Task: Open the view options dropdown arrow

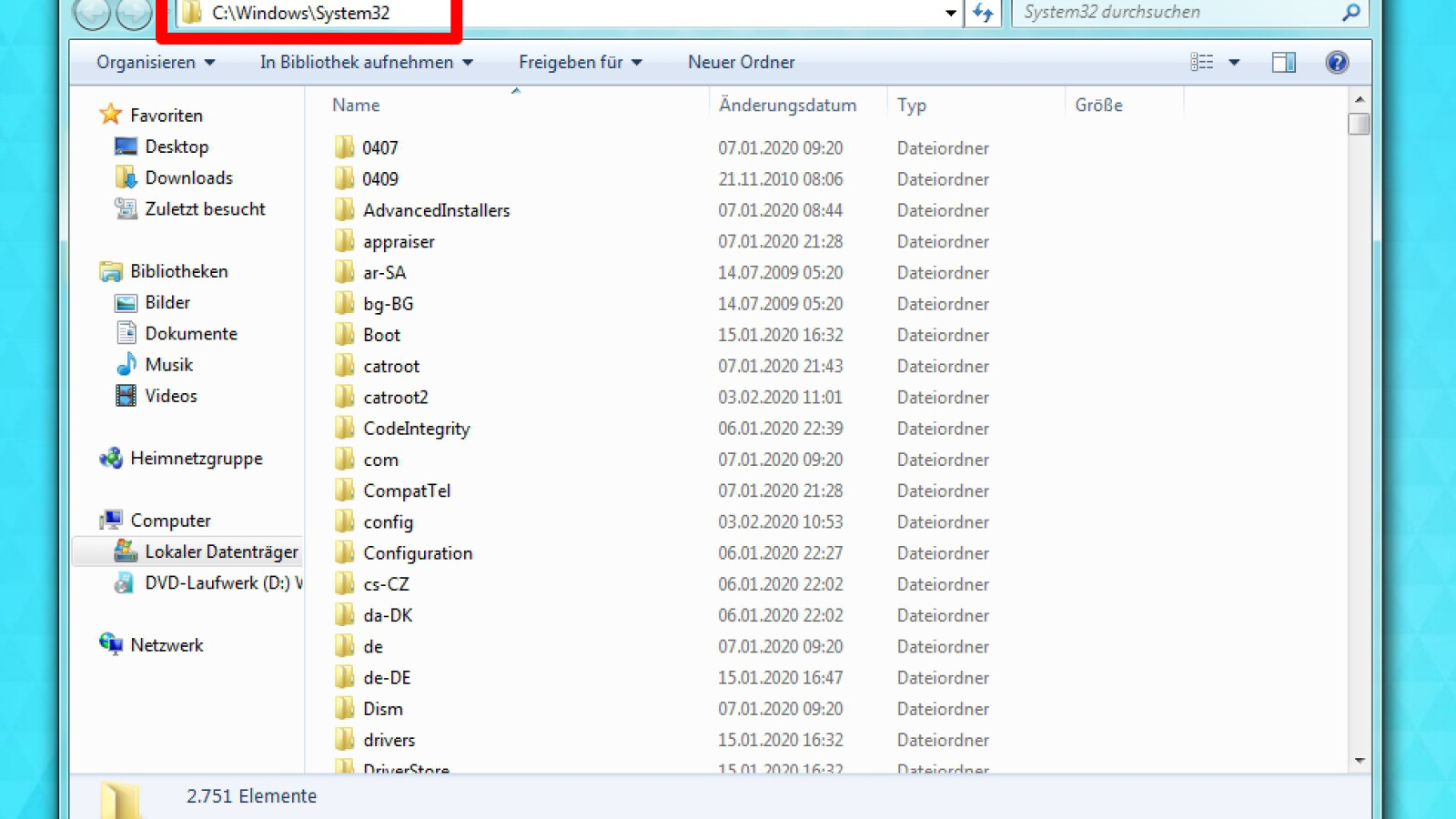Action: pyautogui.click(x=1235, y=61)
